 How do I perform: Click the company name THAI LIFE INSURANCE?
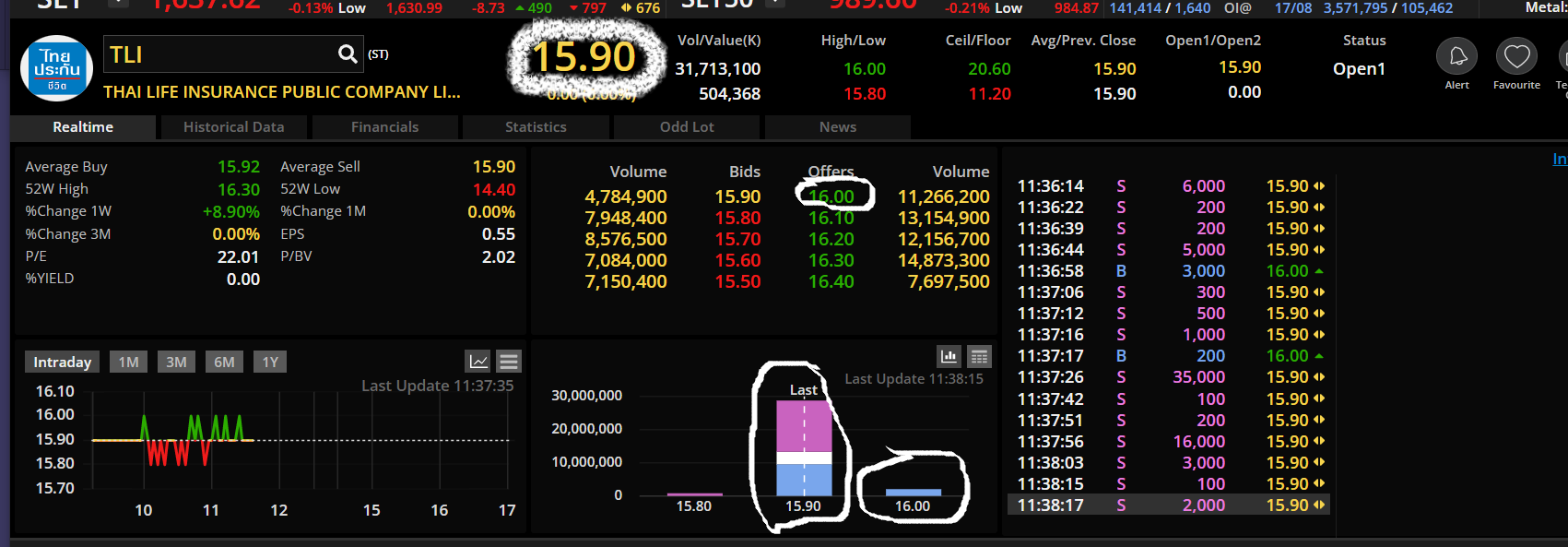(282, 92)
